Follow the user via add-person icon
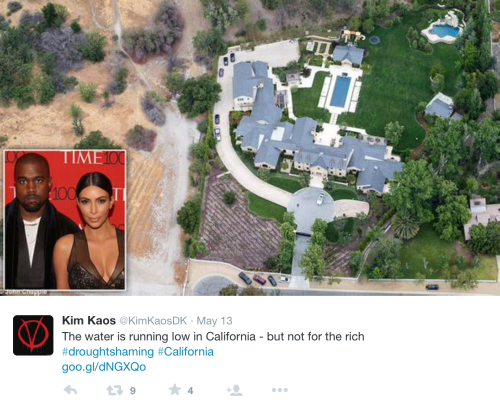The image size is (500, 411). point(235,390)
